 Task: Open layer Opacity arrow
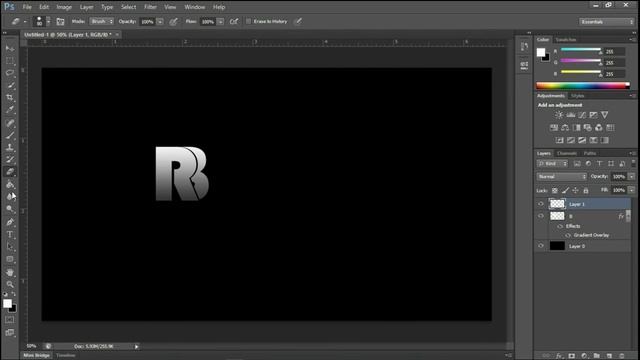pos(631,177)
